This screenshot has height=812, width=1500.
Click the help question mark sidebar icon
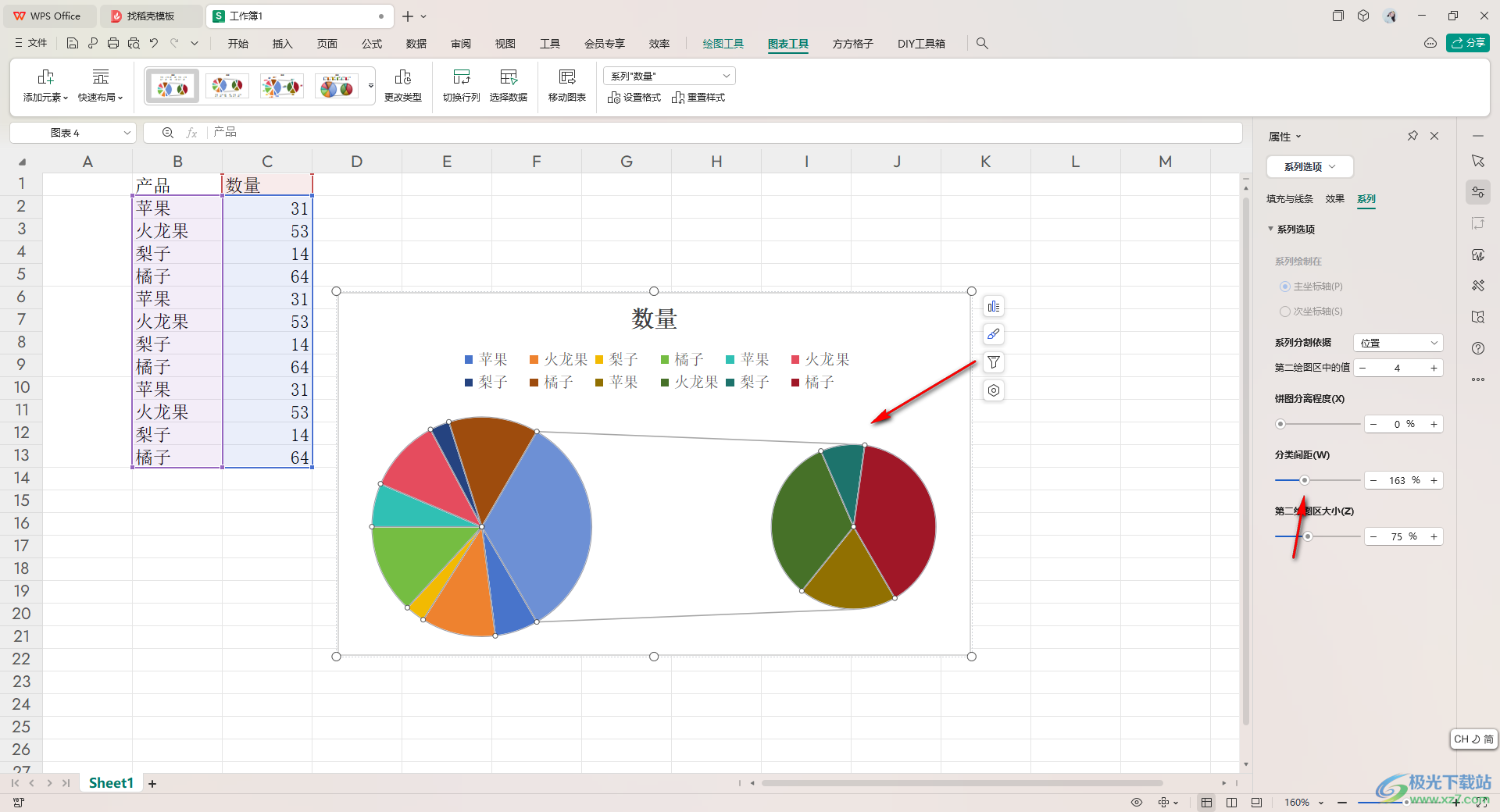tap(1477, 348)
